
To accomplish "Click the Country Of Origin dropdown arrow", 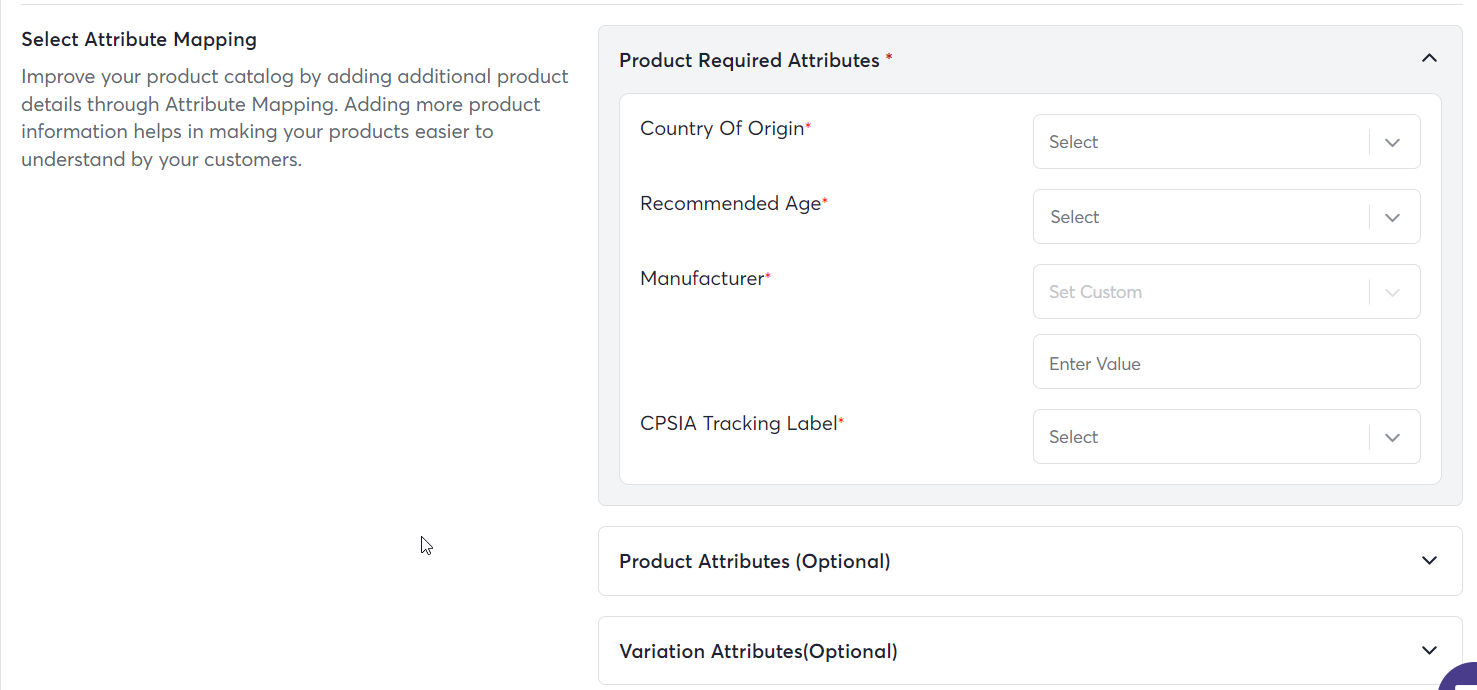I will point(1392,142).
